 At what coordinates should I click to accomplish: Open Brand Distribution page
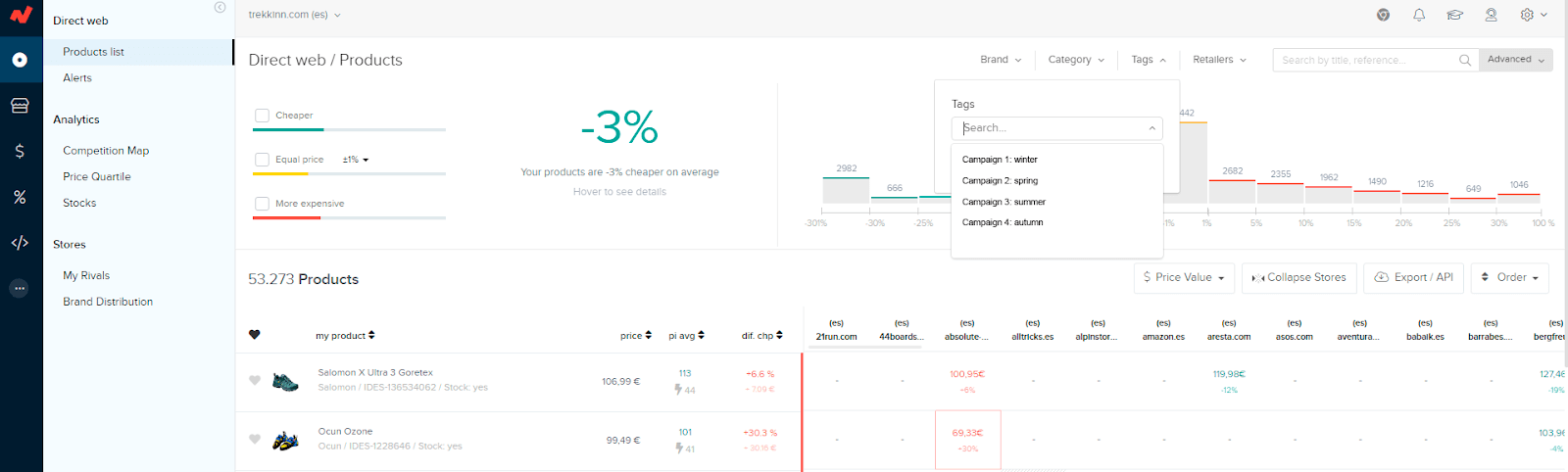(108, 303)
